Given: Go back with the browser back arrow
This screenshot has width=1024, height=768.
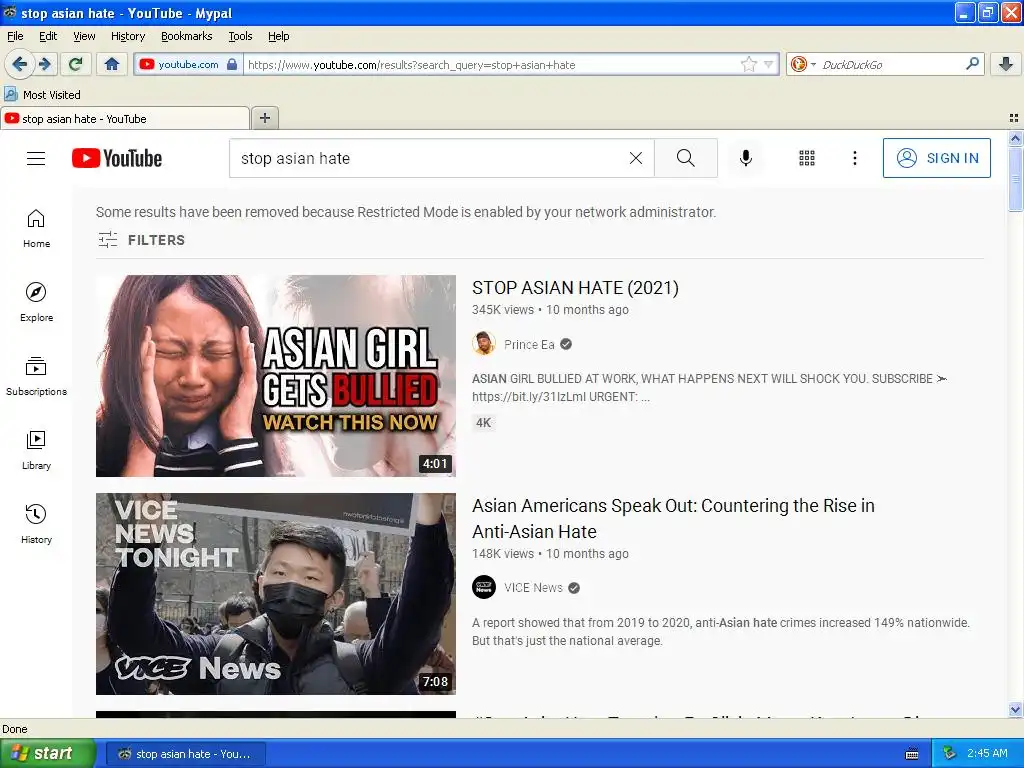Looking at the screenshot, I should pyautogui.click(x=19, y=64).
